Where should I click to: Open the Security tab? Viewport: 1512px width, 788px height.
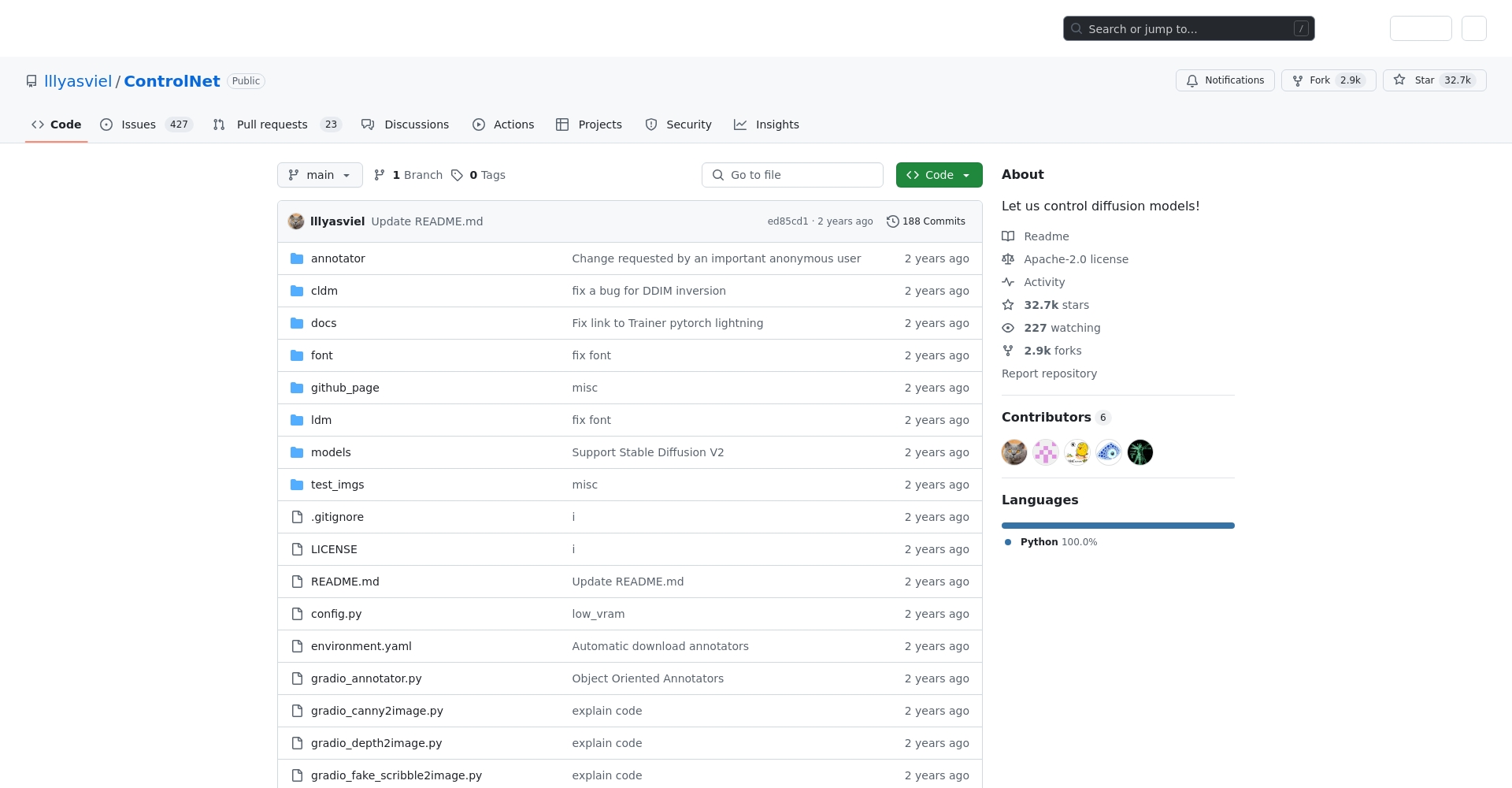click(x=678, y=125)
